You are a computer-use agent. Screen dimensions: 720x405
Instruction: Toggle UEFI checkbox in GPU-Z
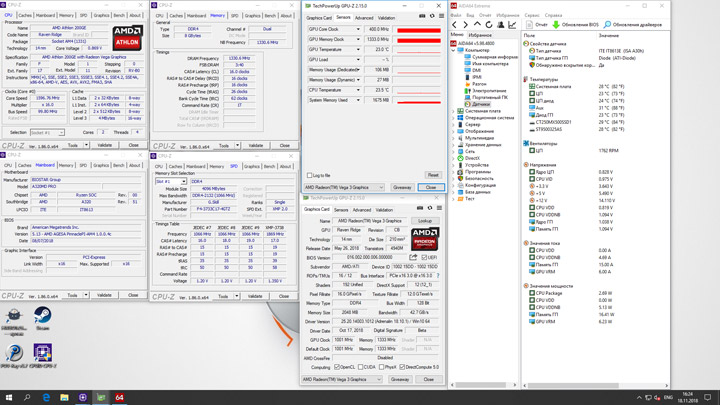tap(424, 258)
